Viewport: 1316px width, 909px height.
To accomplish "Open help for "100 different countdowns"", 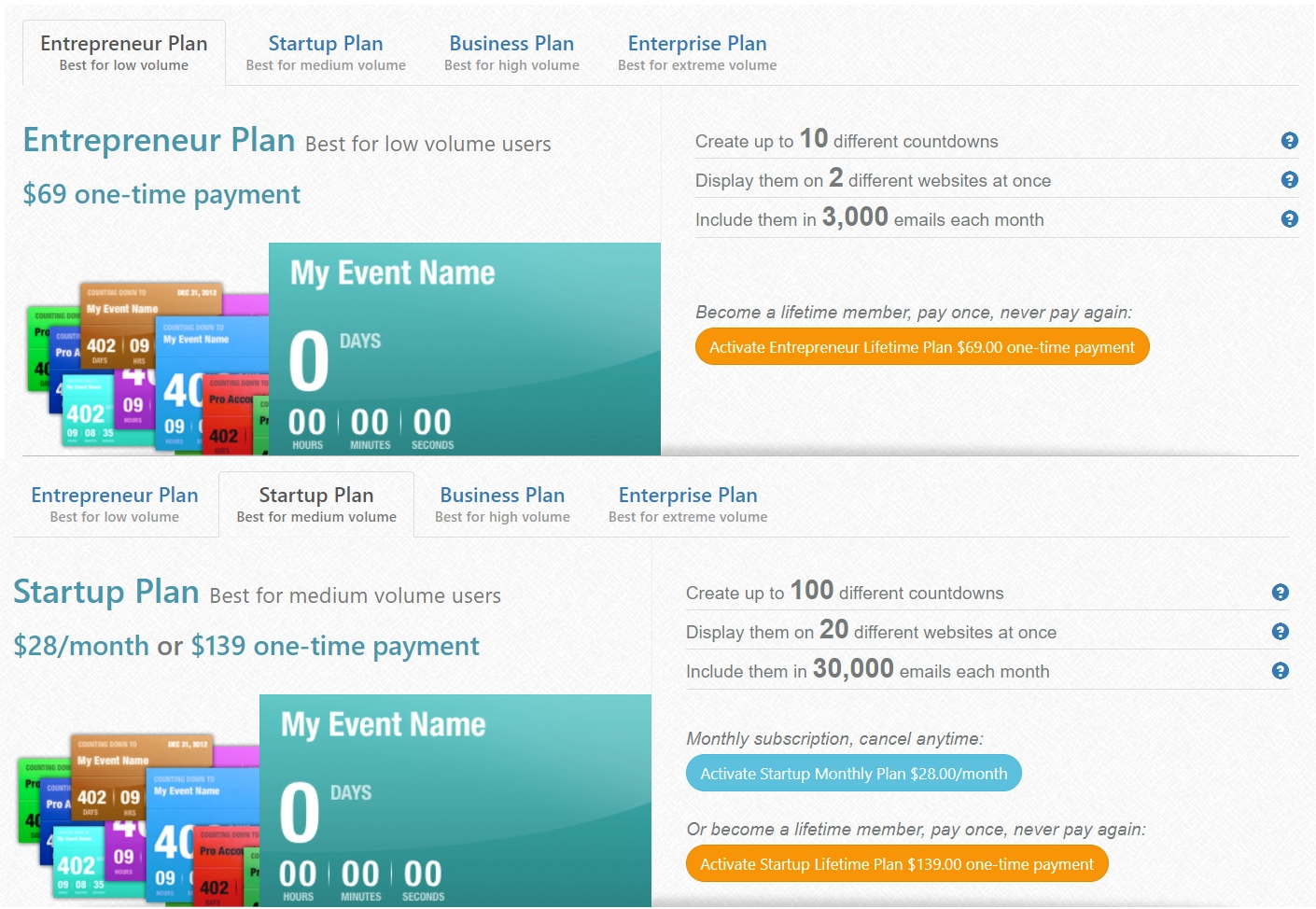I will click(x=1280, y=592).
